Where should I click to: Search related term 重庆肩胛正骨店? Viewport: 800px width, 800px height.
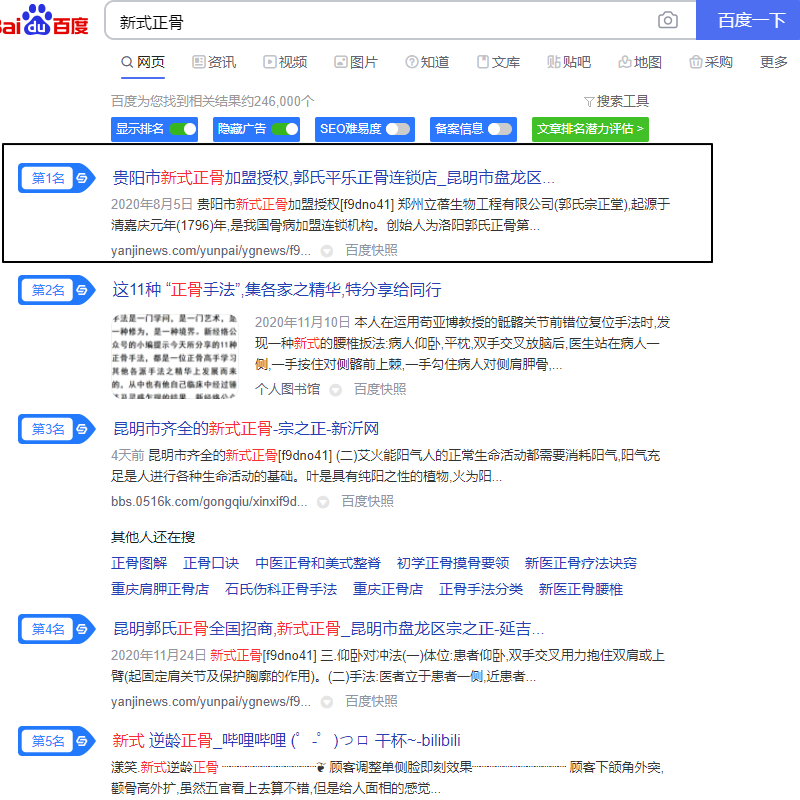pos(160,589)
